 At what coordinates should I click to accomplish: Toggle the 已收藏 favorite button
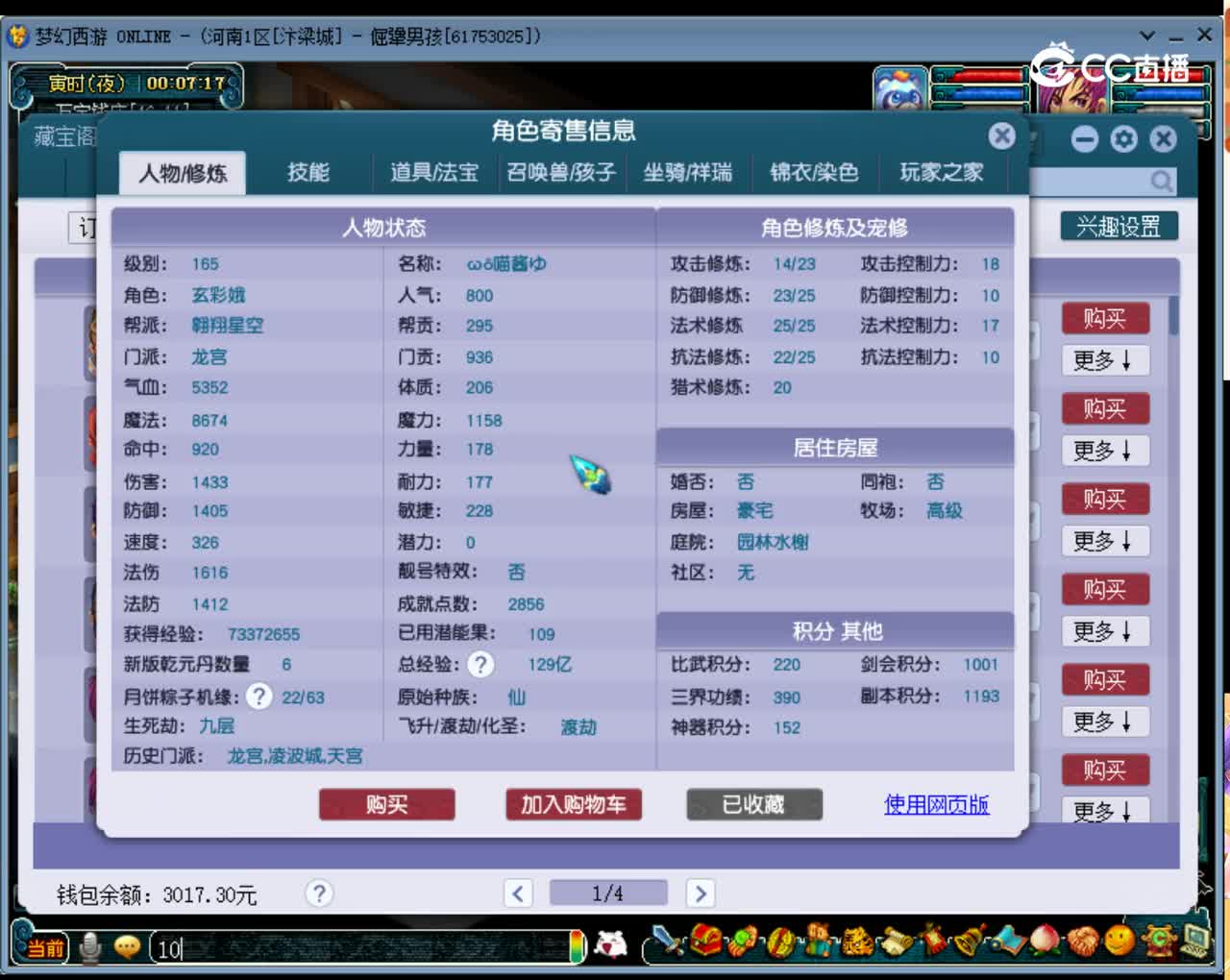[x=754, y=804]
